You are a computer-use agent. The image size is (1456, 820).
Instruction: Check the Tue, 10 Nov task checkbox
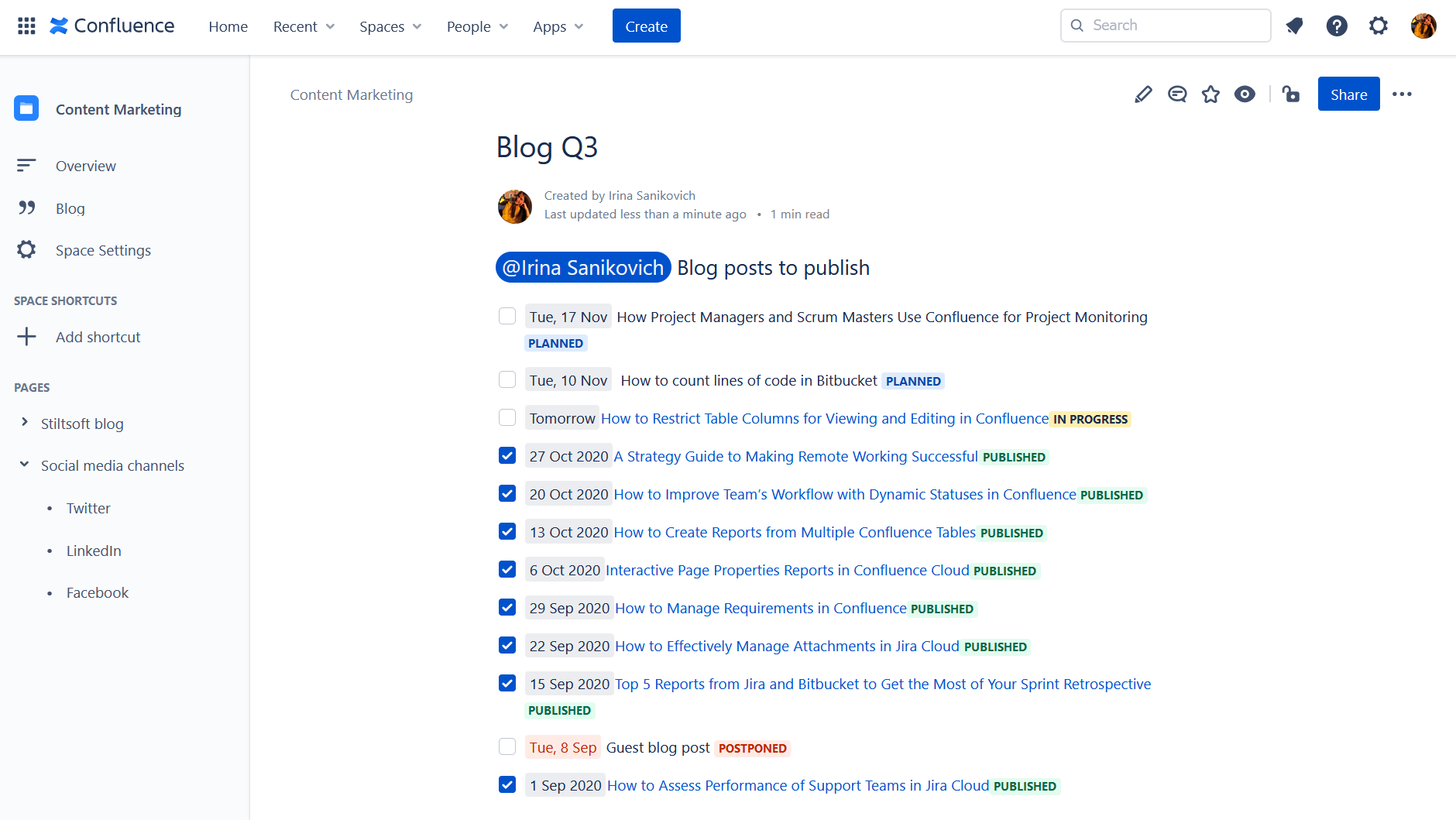(507, 379)
